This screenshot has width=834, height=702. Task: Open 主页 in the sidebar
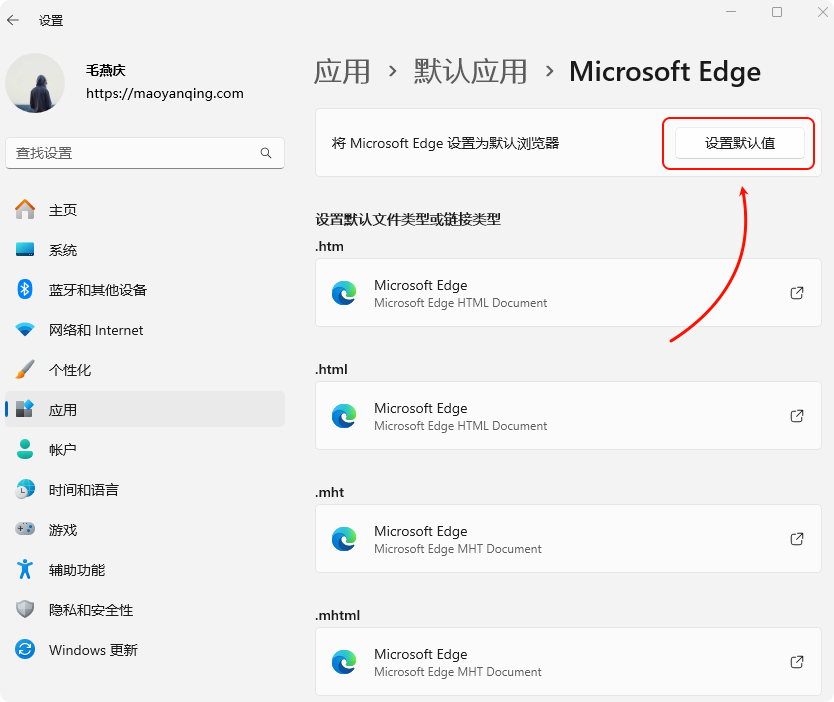(63, 210)
